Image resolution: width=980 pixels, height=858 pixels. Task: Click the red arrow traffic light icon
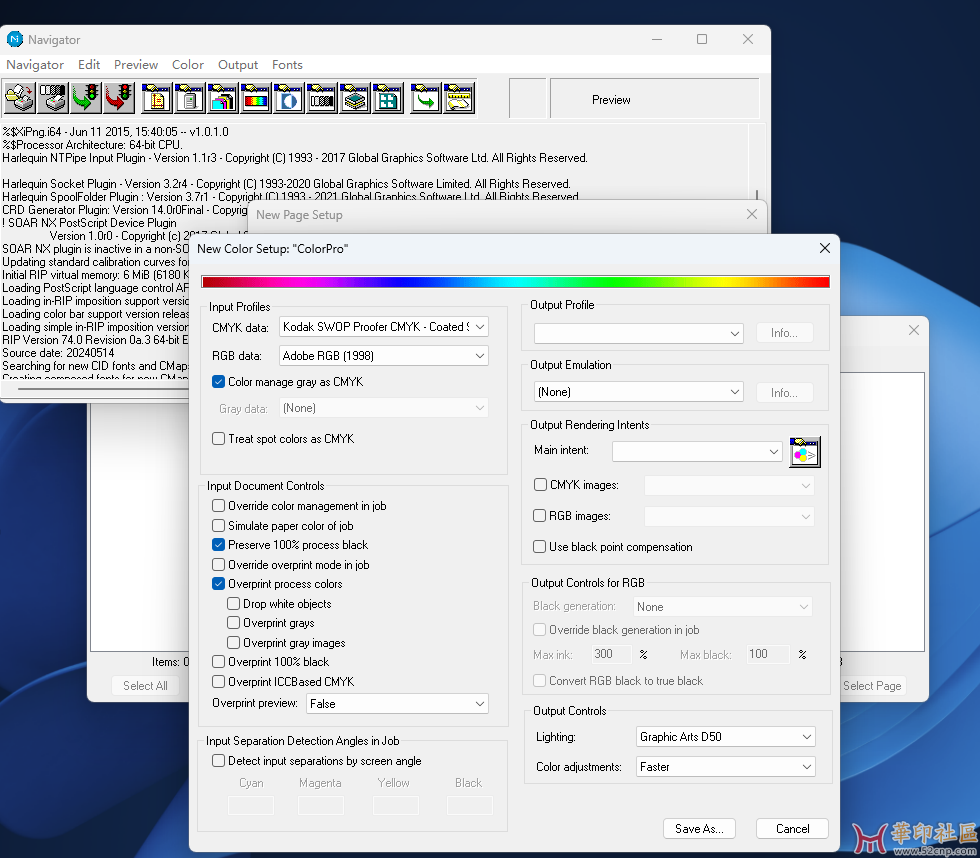tap(119, 97)
